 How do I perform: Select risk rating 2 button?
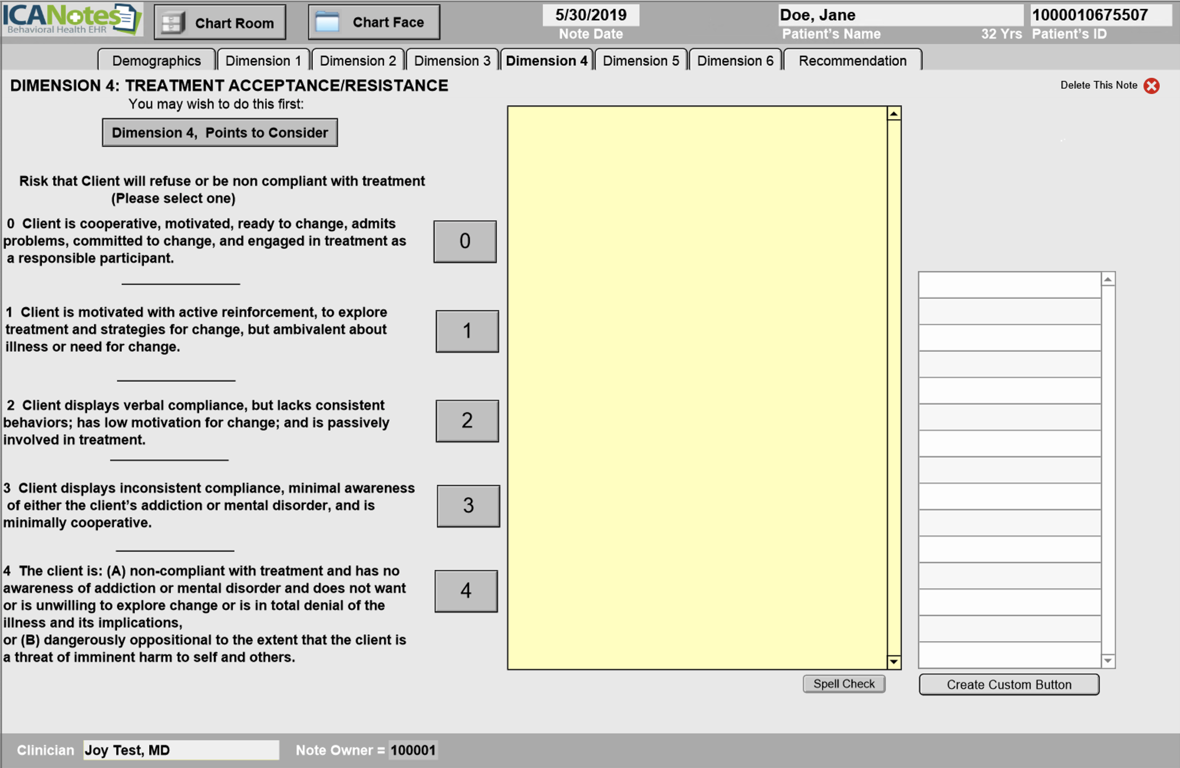click(467, 421)
